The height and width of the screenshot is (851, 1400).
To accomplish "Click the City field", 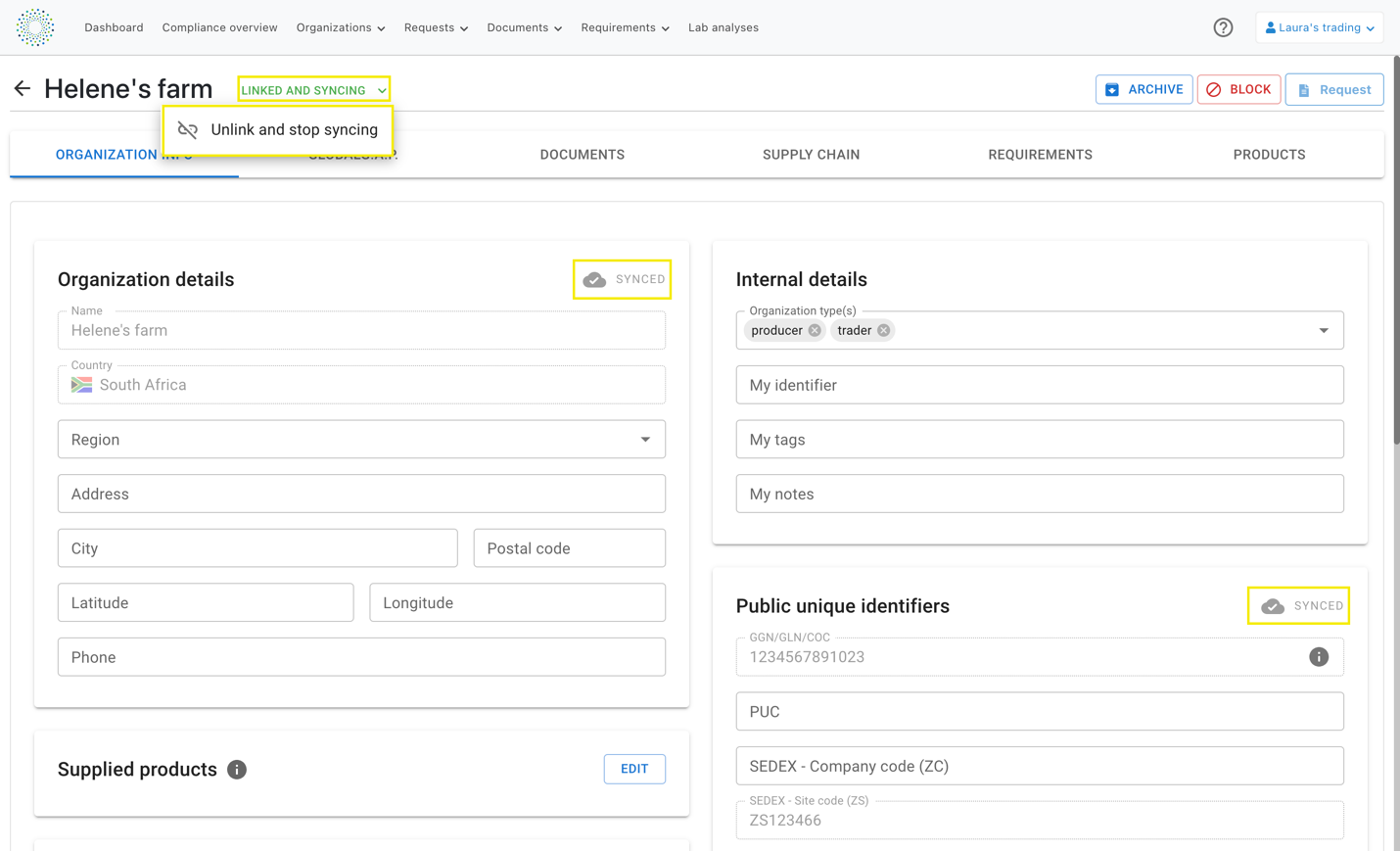I will pyautogui.click(x=257, y=548).
